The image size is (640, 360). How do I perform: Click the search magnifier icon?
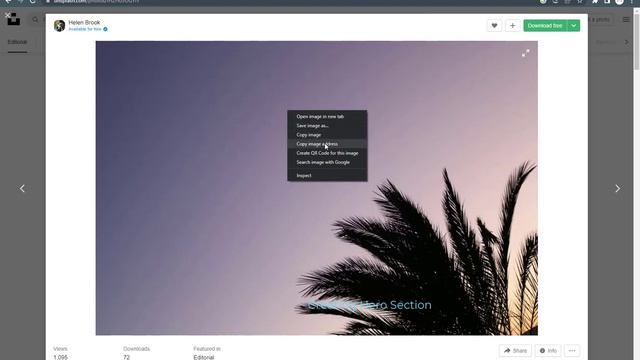[x=36, y=19]
